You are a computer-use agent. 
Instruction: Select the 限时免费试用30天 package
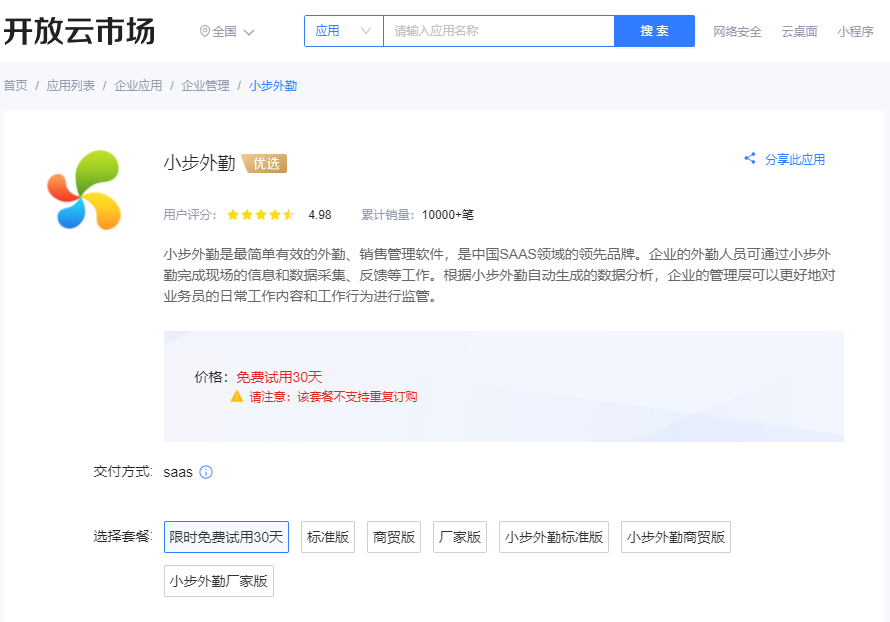click(226, 537)
